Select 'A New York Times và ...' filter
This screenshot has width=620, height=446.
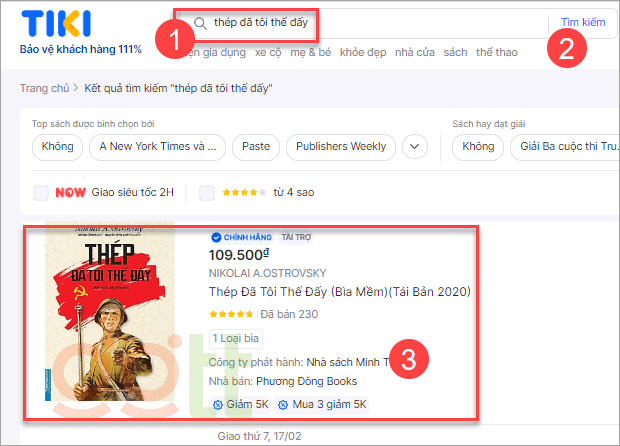(156, 147)
